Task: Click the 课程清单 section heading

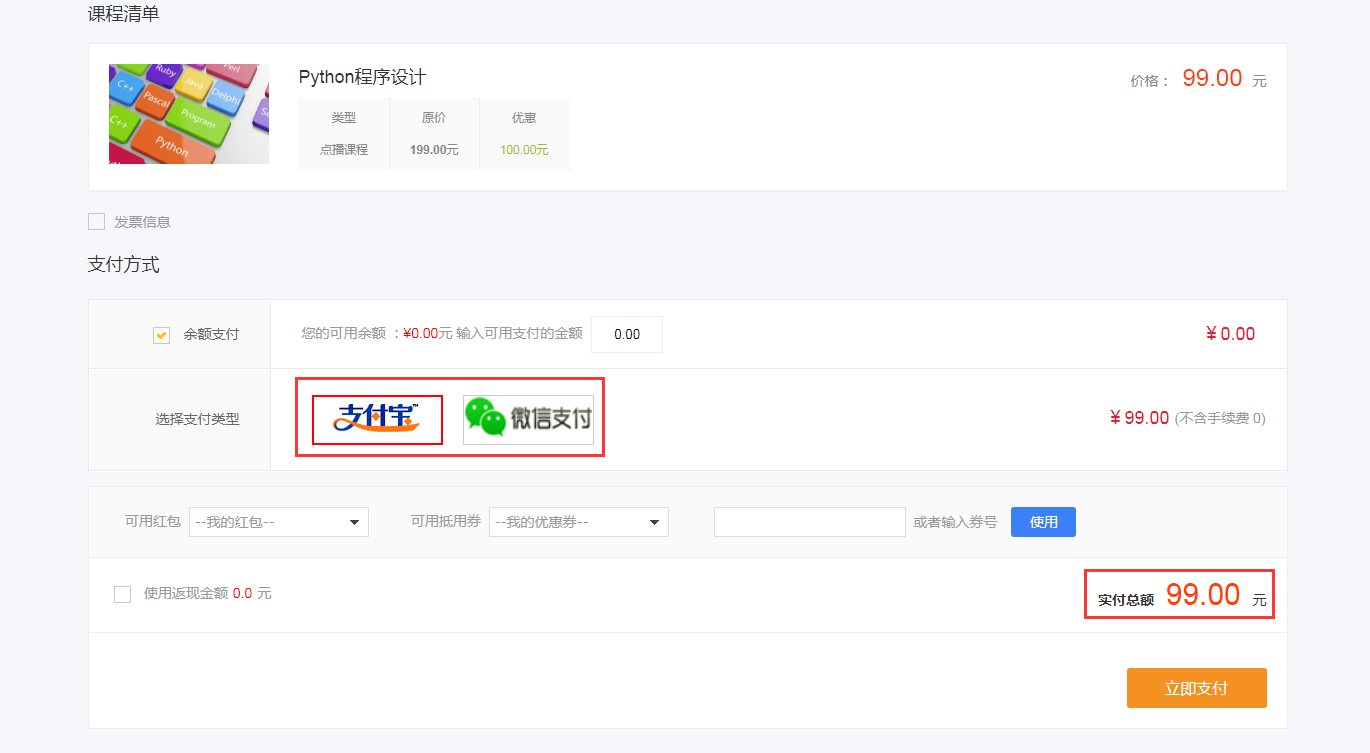Action: pos(124,14)
